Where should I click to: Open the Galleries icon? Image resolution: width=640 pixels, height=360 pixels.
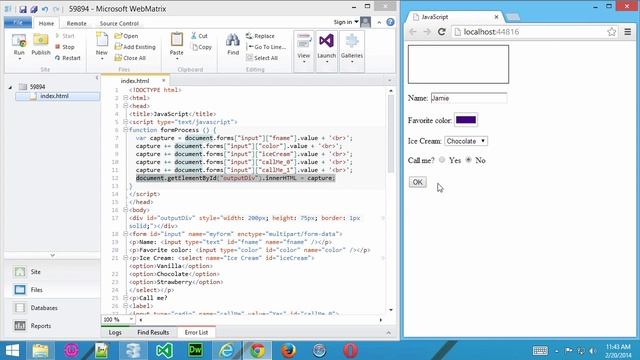352,42
